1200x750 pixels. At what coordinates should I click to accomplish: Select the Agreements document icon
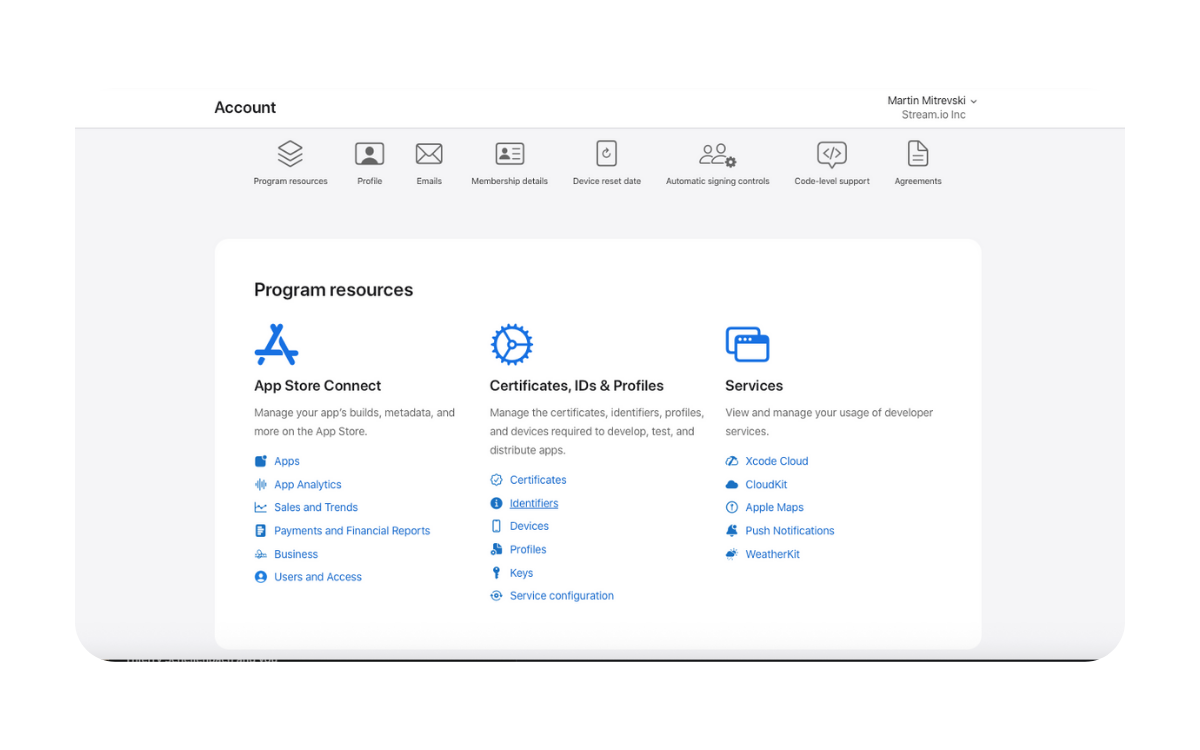click(918, 153)
